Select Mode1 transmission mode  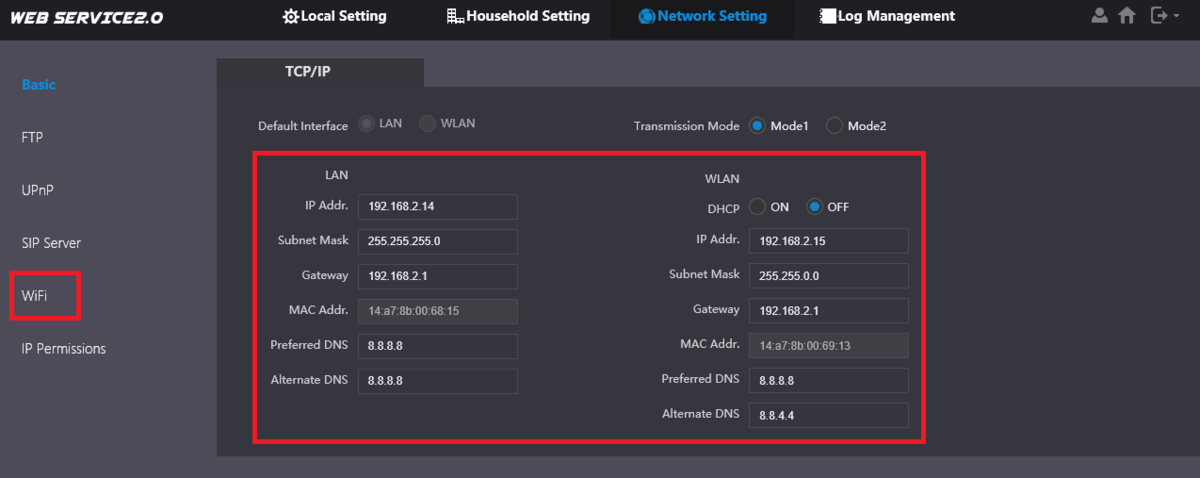tap(757, 126)
